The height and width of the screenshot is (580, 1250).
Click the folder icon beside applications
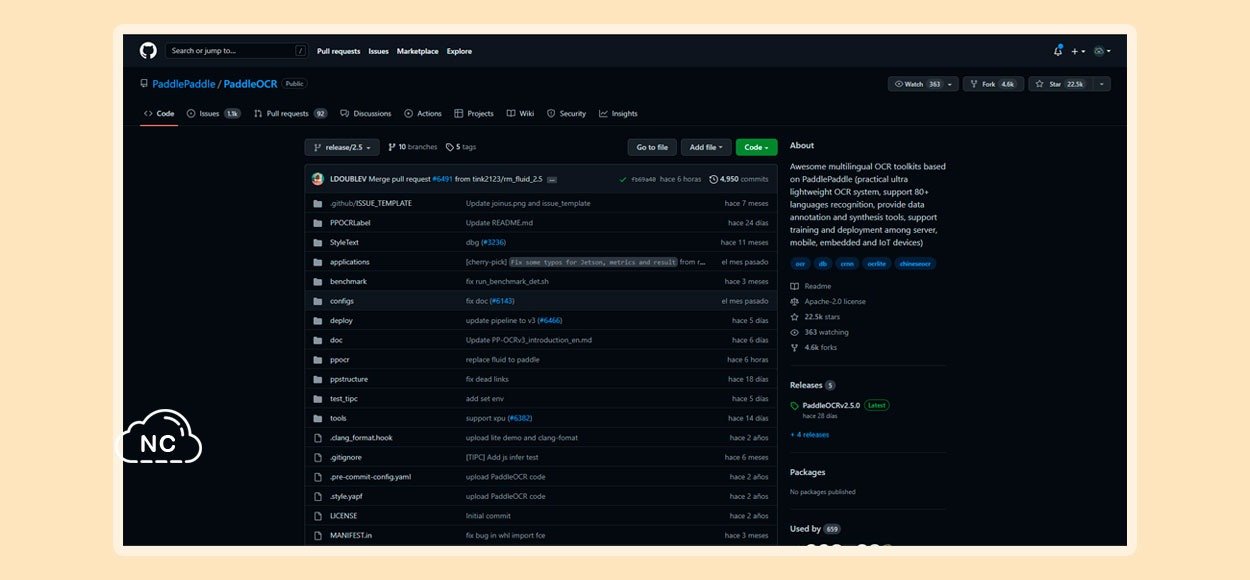pyautogui.click(x=317, y=262)
